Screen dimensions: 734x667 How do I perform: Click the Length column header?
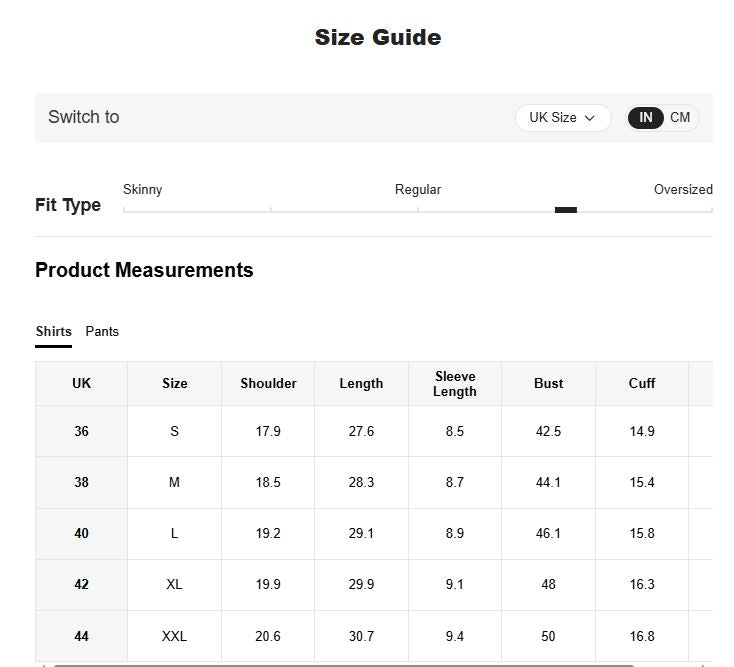click(x=361, y=383)
